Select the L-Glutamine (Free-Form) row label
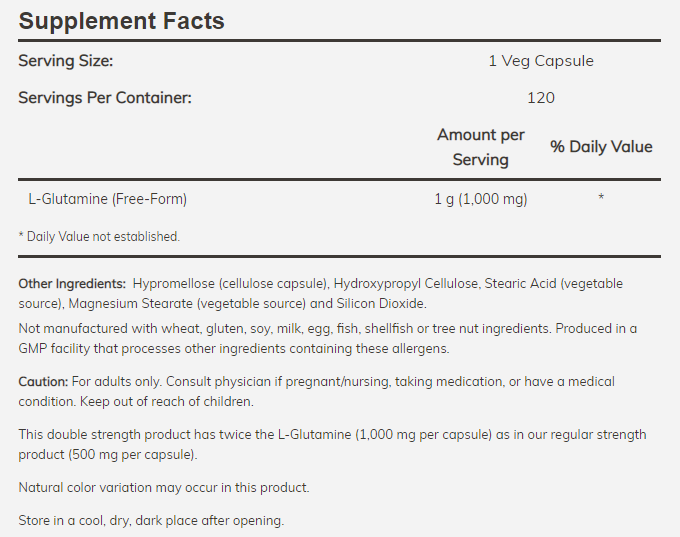Viewport: 680px width, 537px height. (108, 199)
